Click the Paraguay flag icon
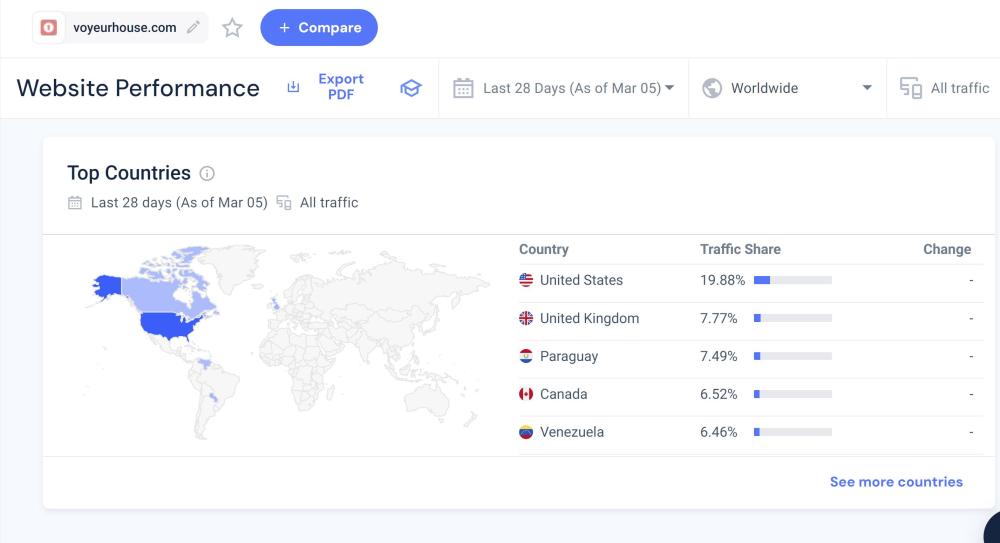This screenshot has height=543, width=1000. coord(526,356)
